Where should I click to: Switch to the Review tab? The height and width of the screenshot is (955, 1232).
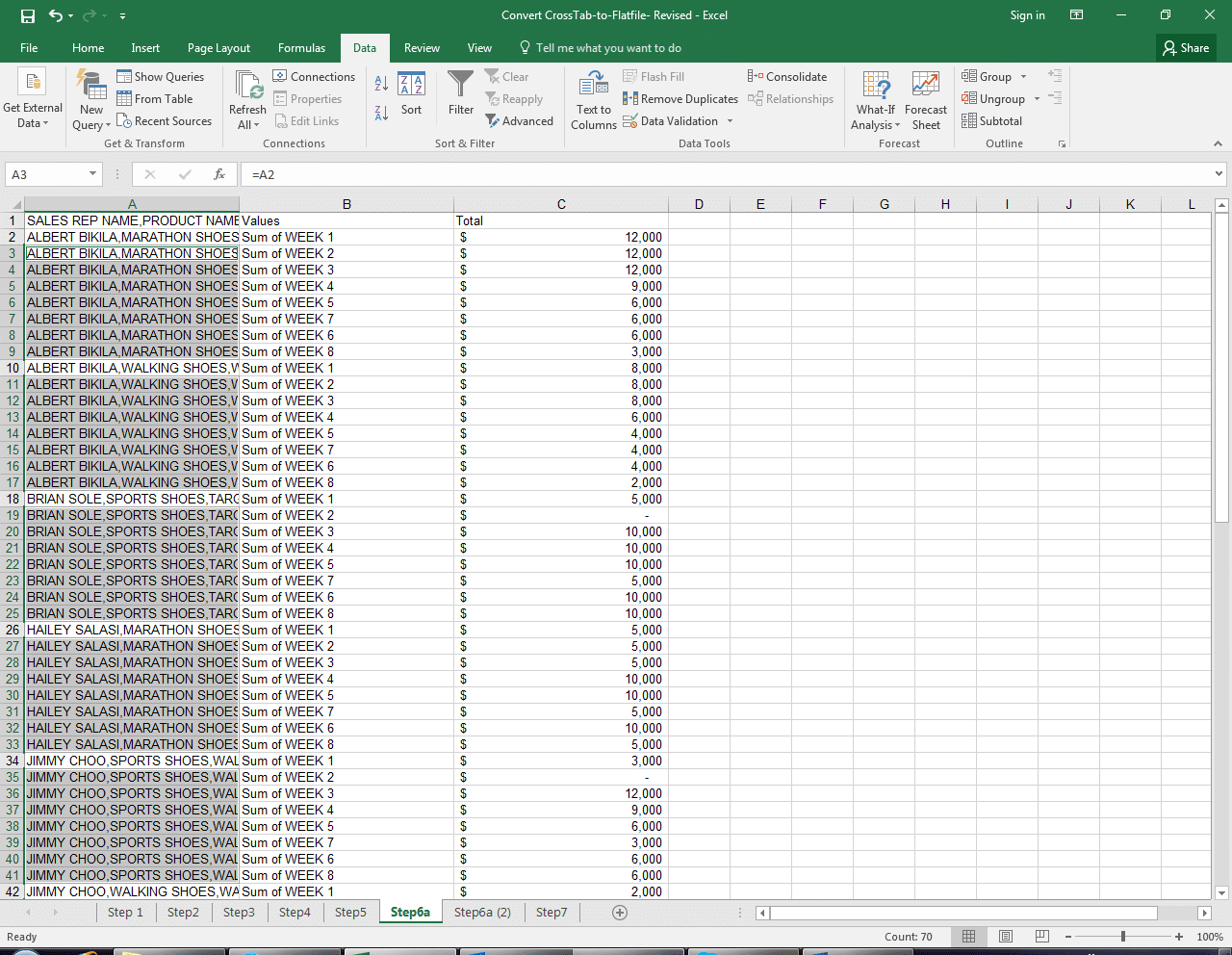(x=422, y=48)
